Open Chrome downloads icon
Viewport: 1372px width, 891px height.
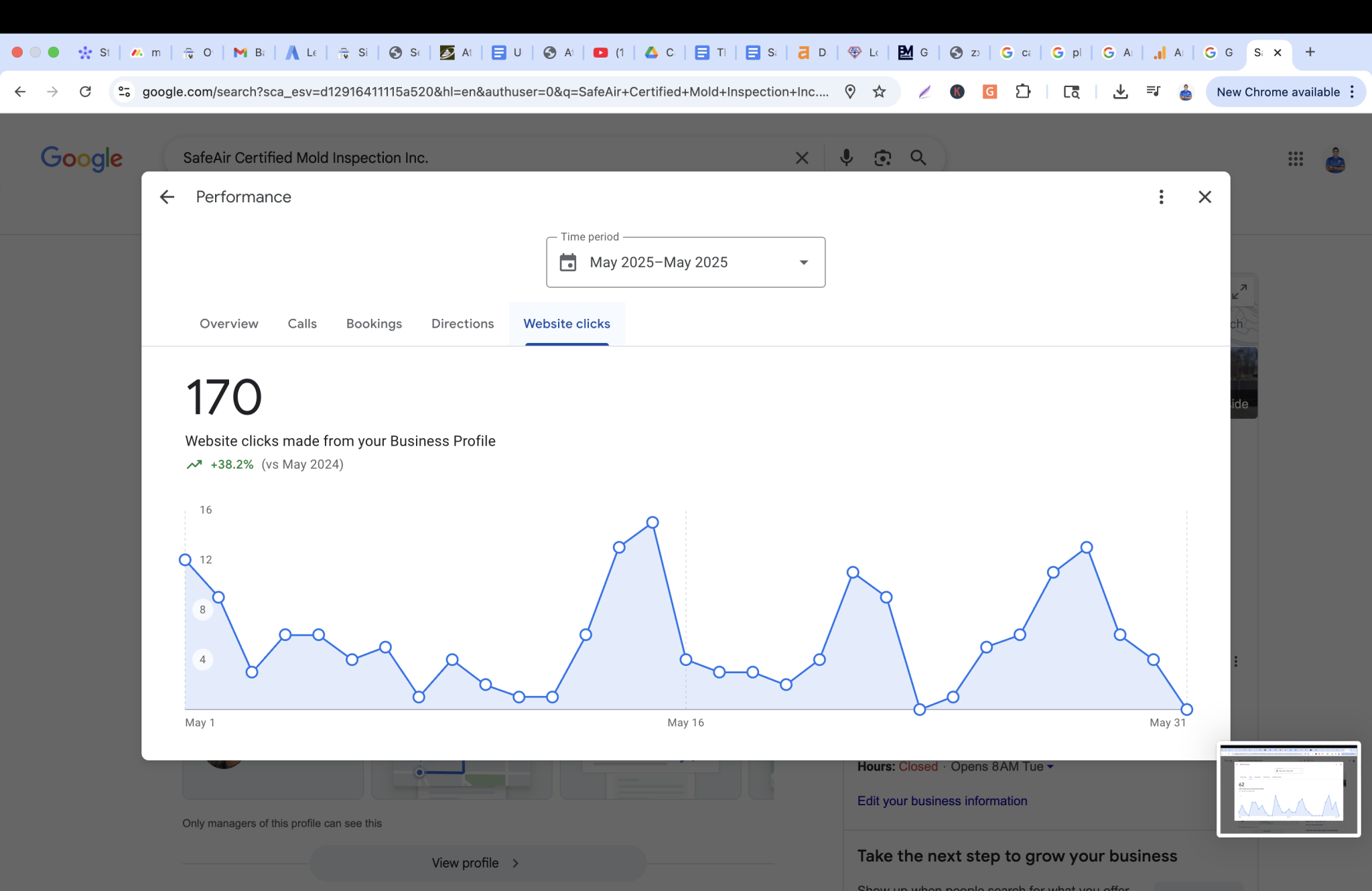pyautogui.click(x=1119, y=92)
